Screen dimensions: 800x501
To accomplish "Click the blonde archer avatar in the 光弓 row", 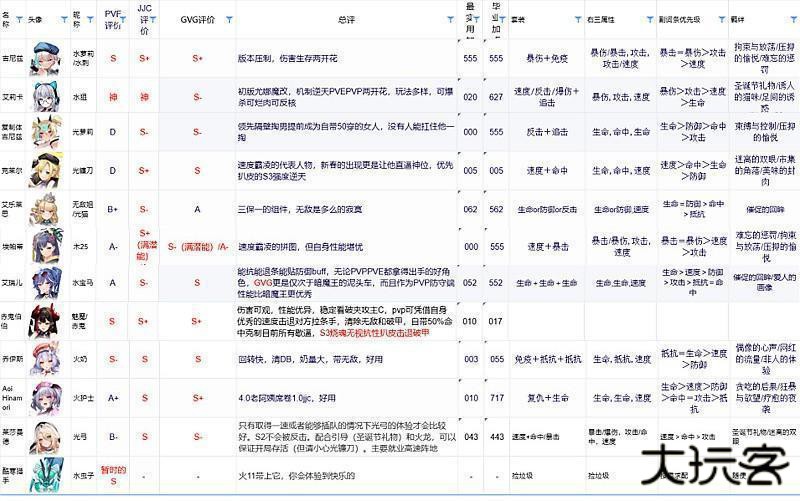I will pos(47,437).
